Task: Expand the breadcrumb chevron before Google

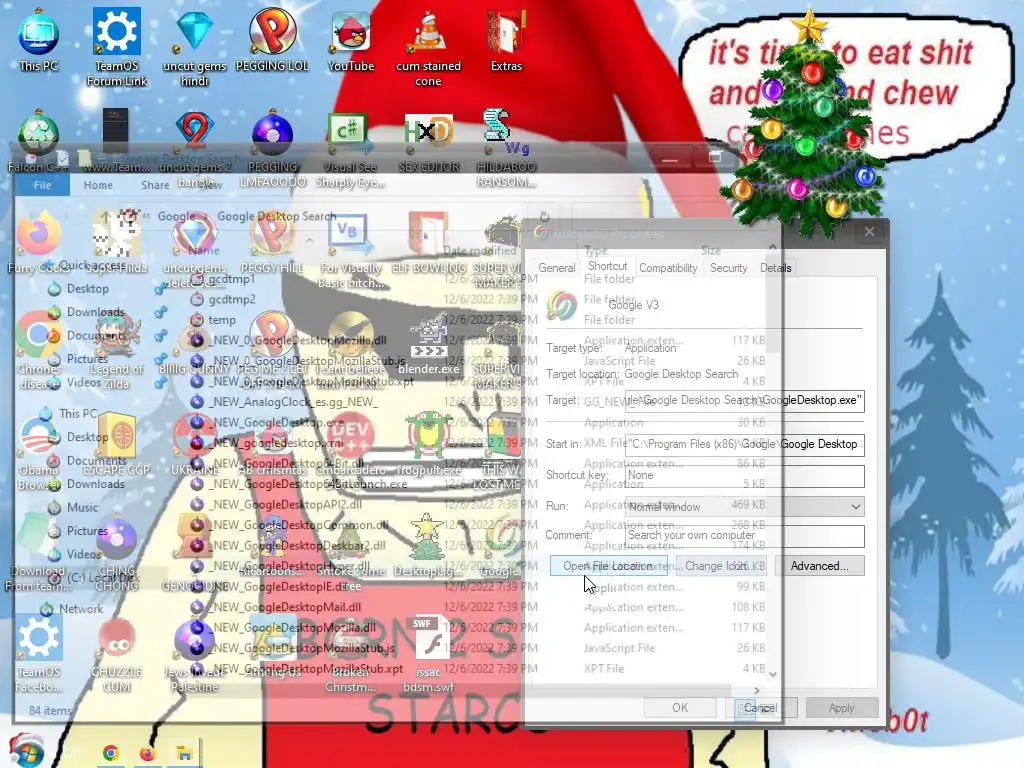Action: (x=147, y=216)
